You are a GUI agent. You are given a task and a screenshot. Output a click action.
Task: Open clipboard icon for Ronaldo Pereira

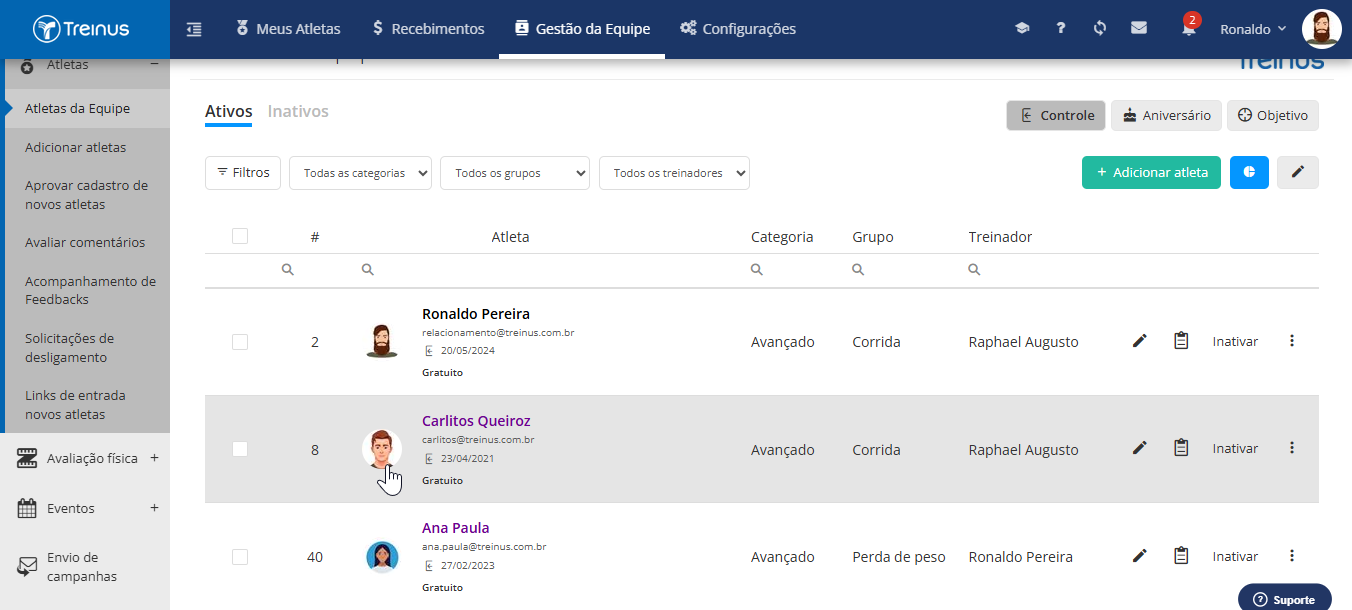[x=1181, y=341]
